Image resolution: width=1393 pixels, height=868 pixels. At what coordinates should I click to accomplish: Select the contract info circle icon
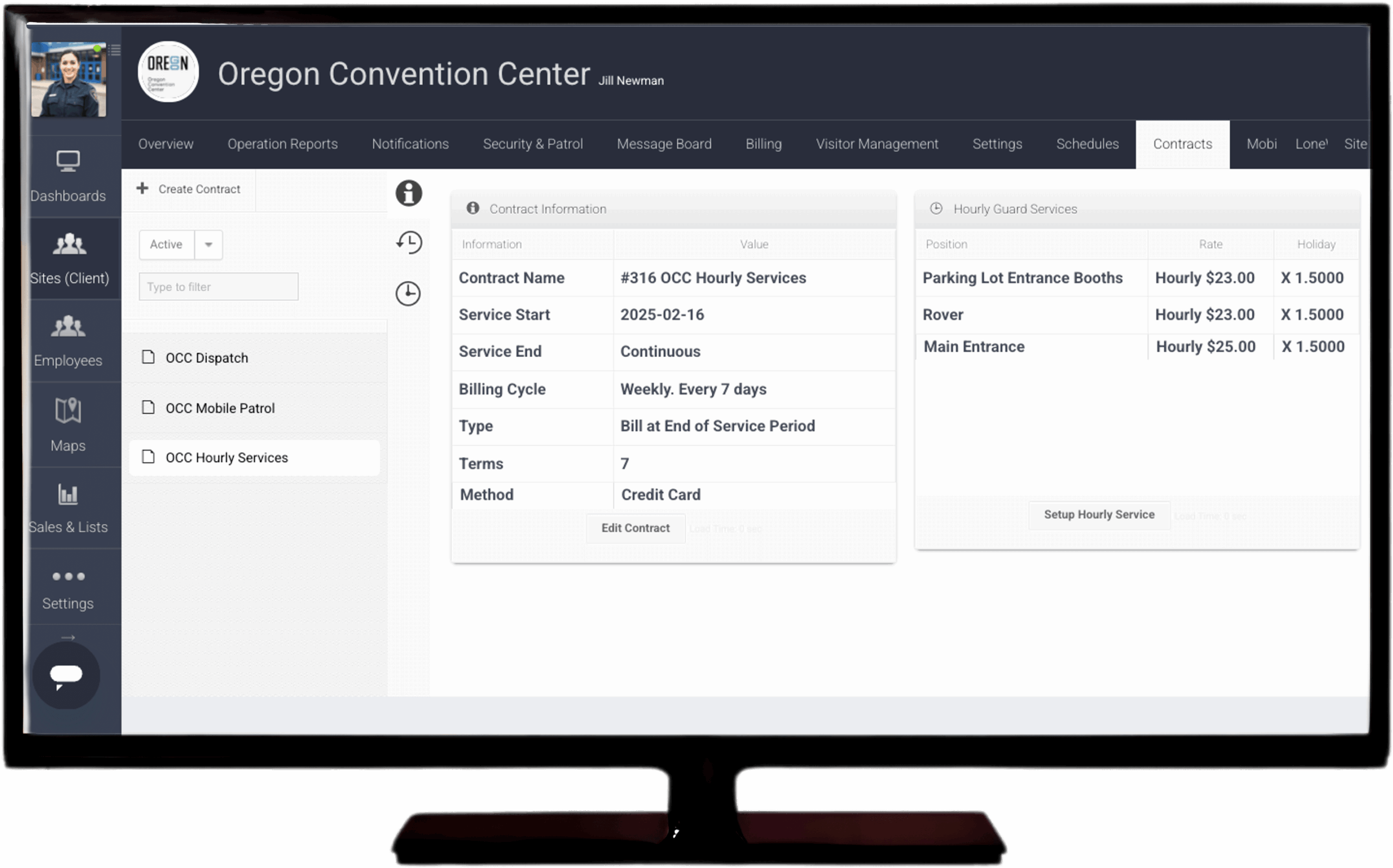tap(409, 193)
